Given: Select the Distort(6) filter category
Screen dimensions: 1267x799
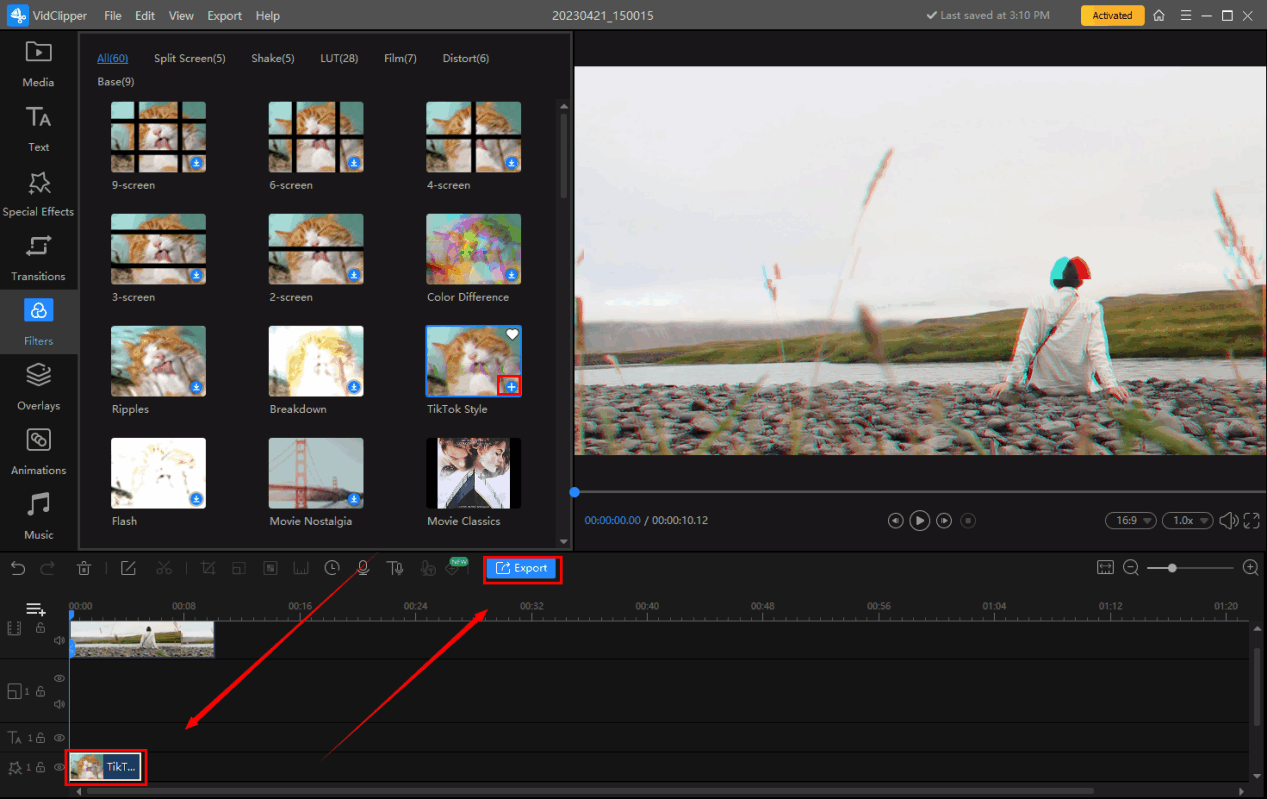Looking at the screenshot, I should [466, 58].
